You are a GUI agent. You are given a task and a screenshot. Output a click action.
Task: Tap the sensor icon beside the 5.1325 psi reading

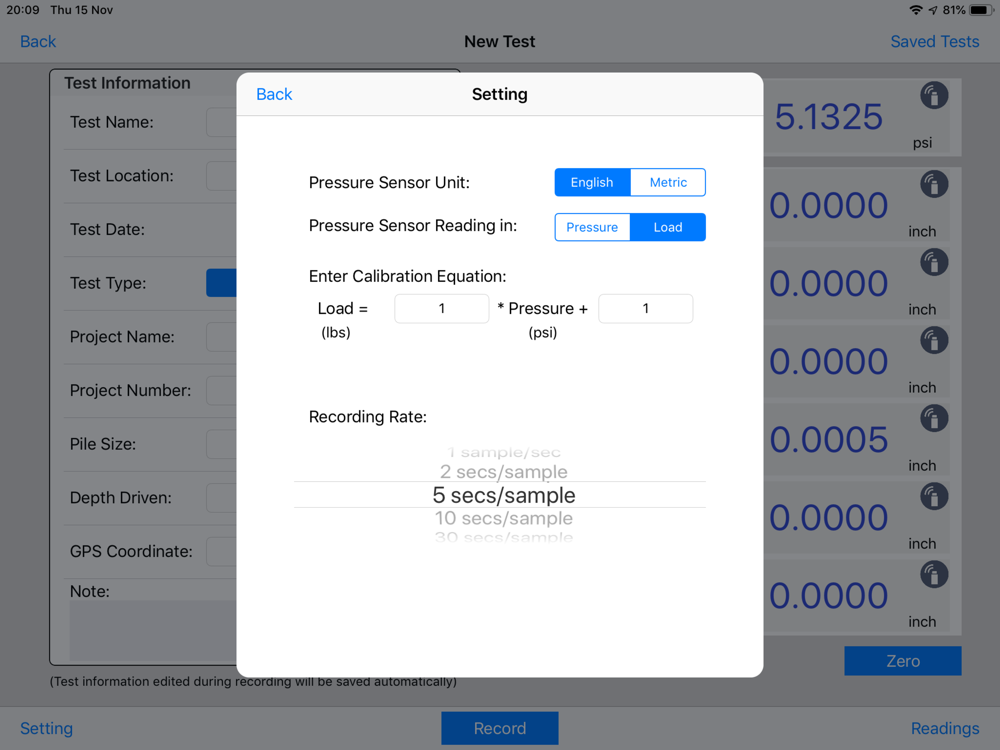coord(934,96)
